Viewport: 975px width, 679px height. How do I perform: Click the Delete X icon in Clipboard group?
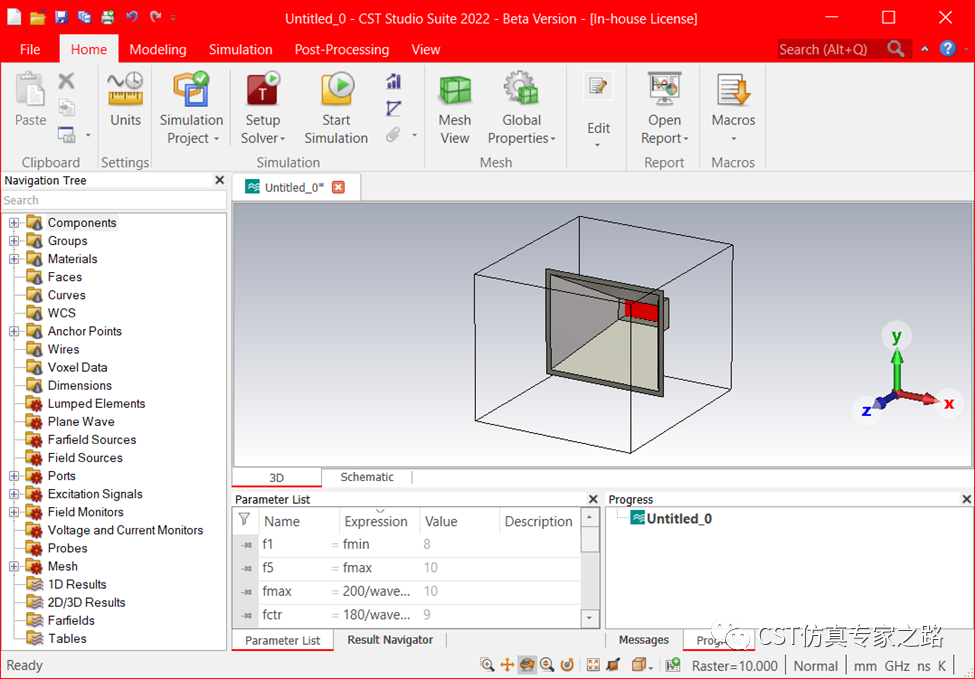67,81
